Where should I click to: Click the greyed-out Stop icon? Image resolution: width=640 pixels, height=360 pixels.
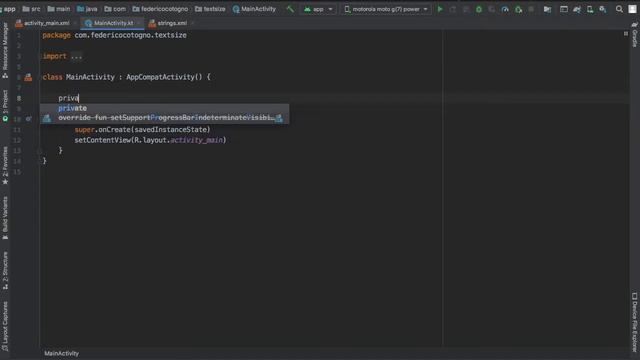tap(531, 9)
